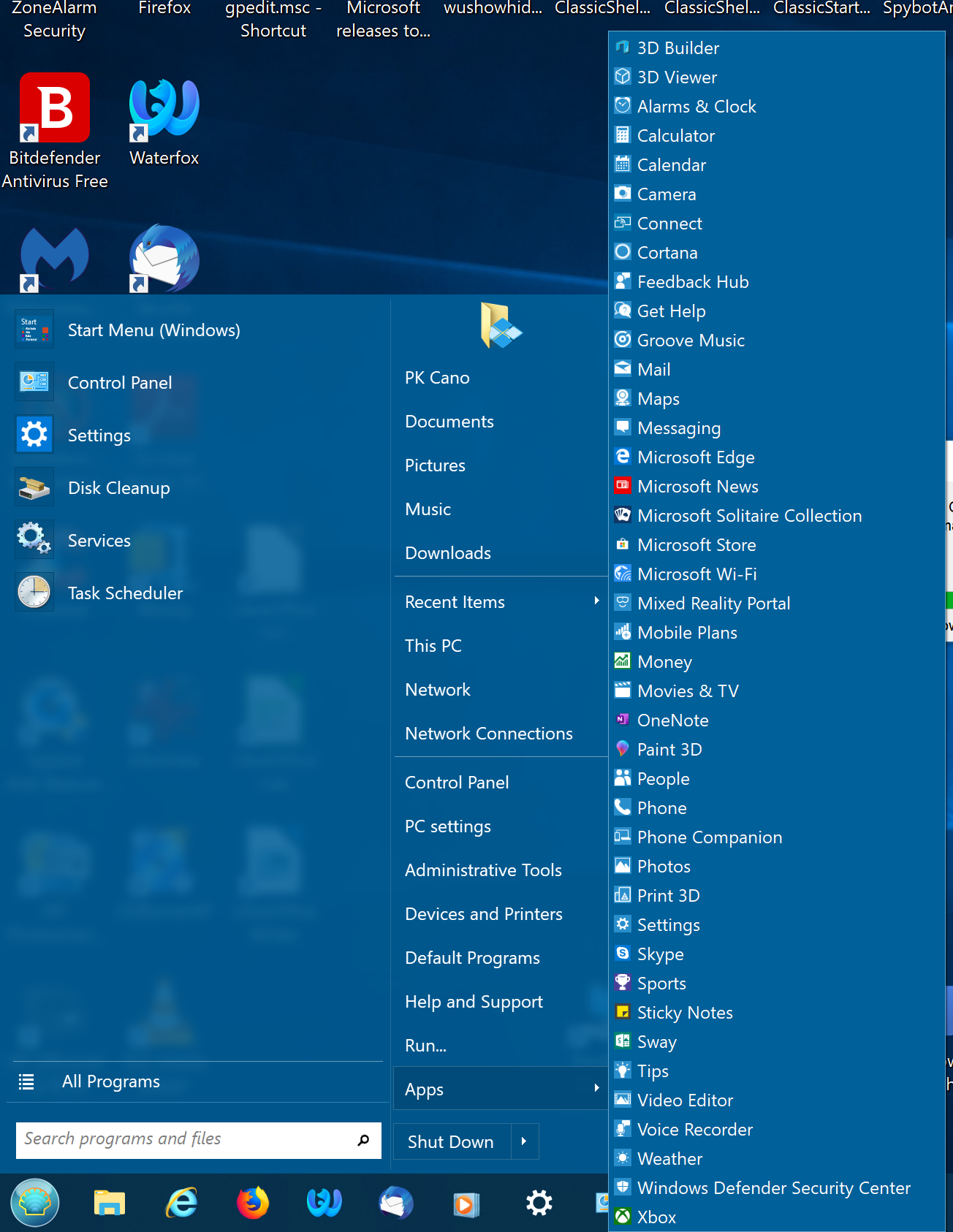Launch OneNote

tap(777, 720)
